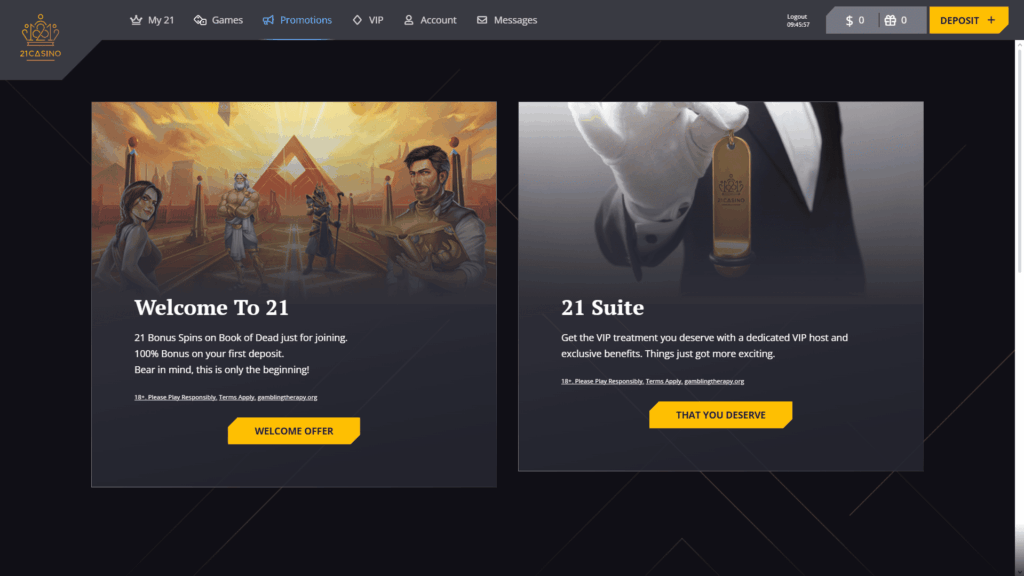Click the gift box bonus balance icon
The image size is (1024, 576).
click(890, 20)
